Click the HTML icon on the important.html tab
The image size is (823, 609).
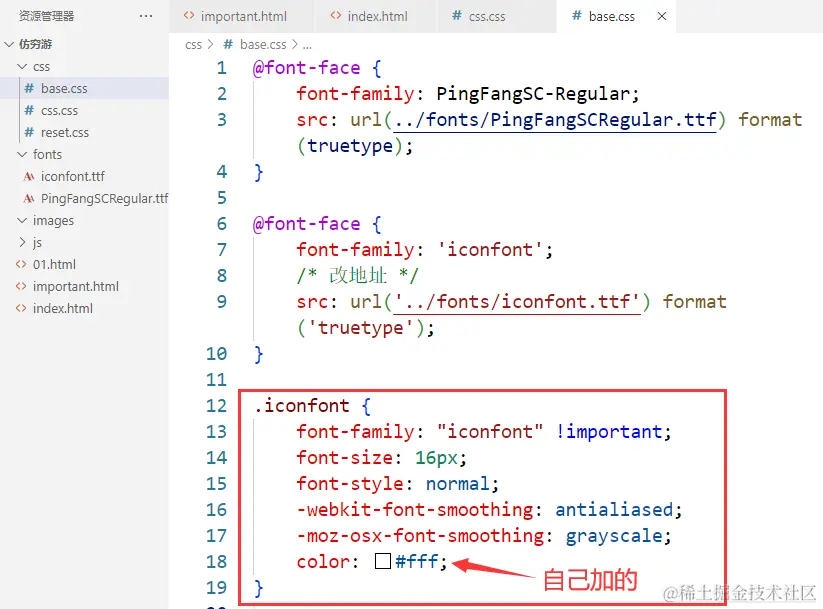(x=189, y=16)
